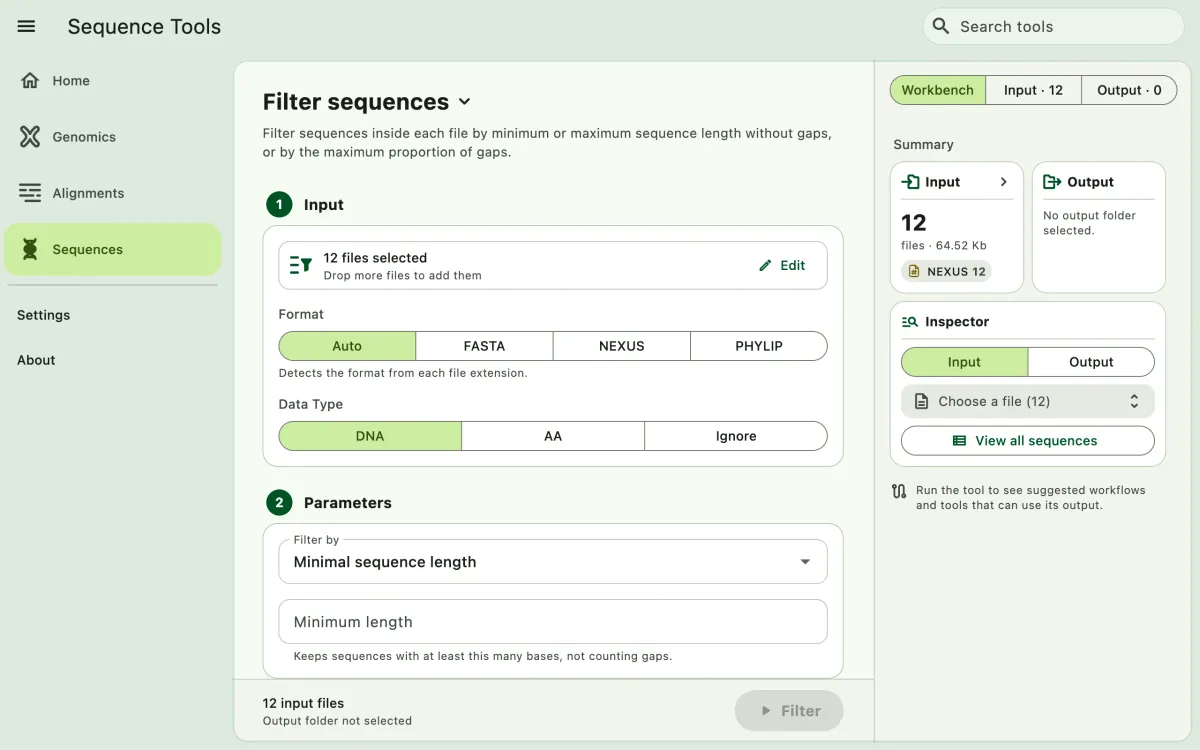Click 'Output folder not selected' text

(337, 721)
